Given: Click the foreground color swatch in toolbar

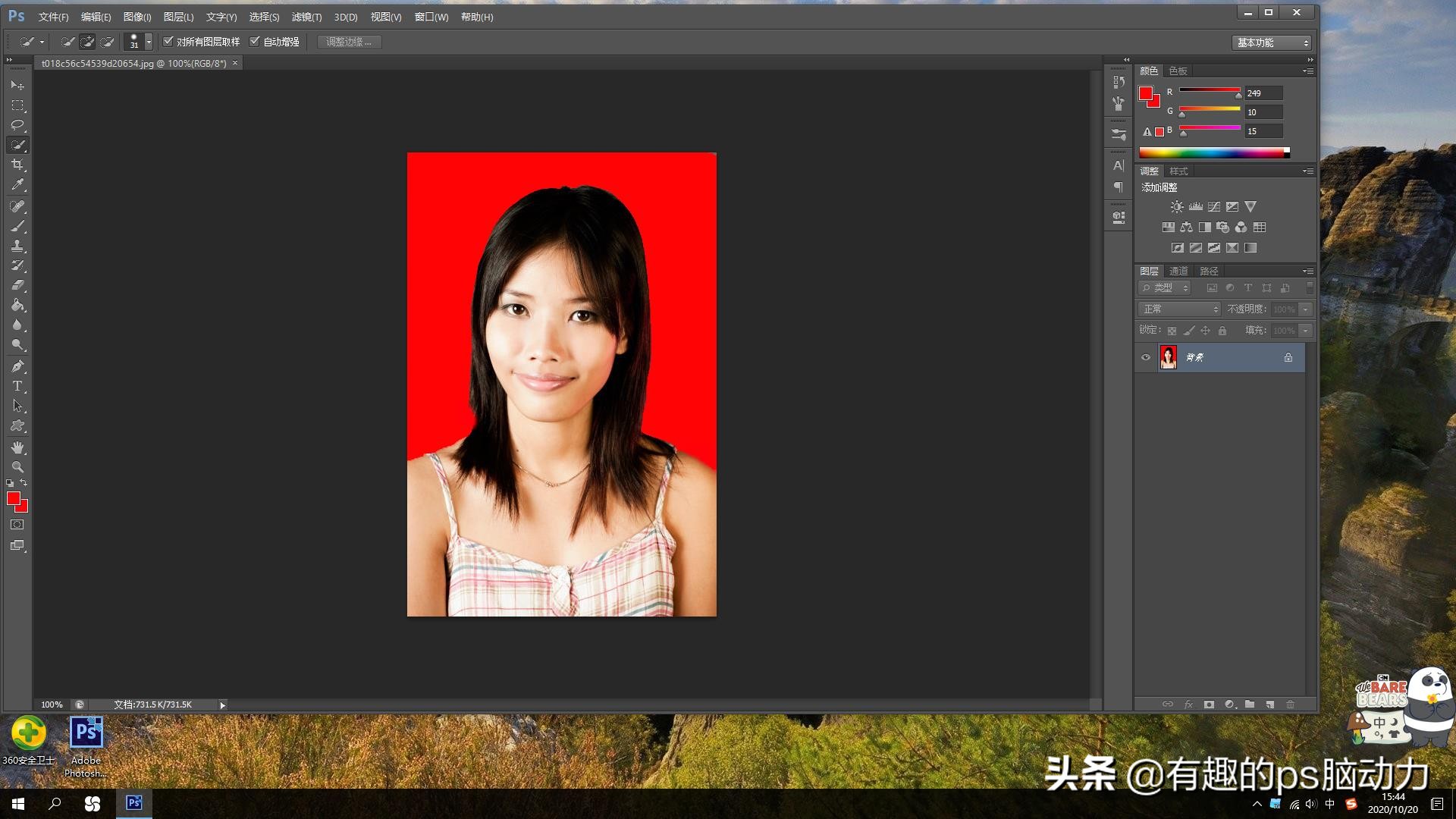Looking at the screenshot, I should click(13, 498).
